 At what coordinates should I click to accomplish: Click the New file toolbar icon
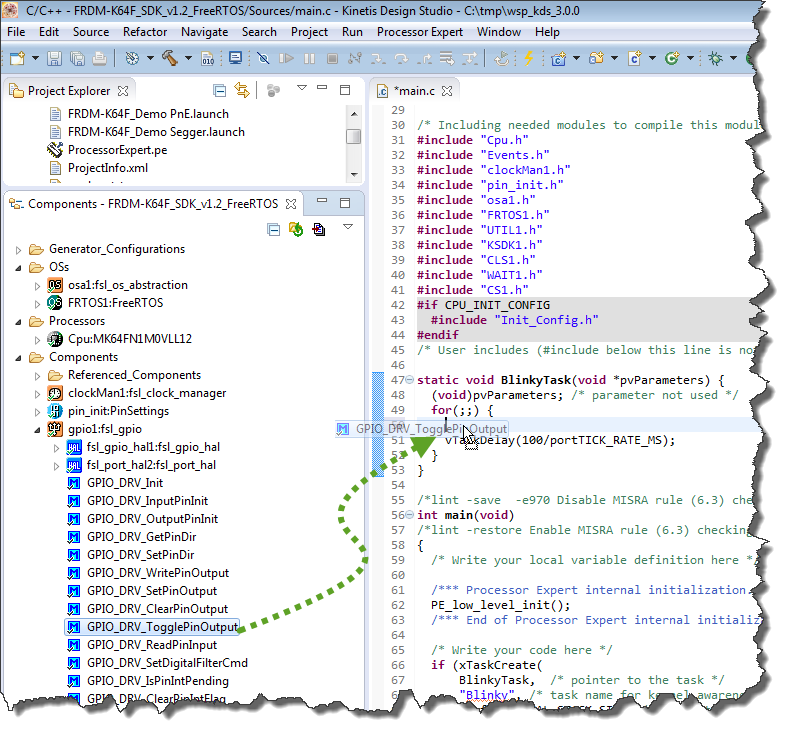19,59
